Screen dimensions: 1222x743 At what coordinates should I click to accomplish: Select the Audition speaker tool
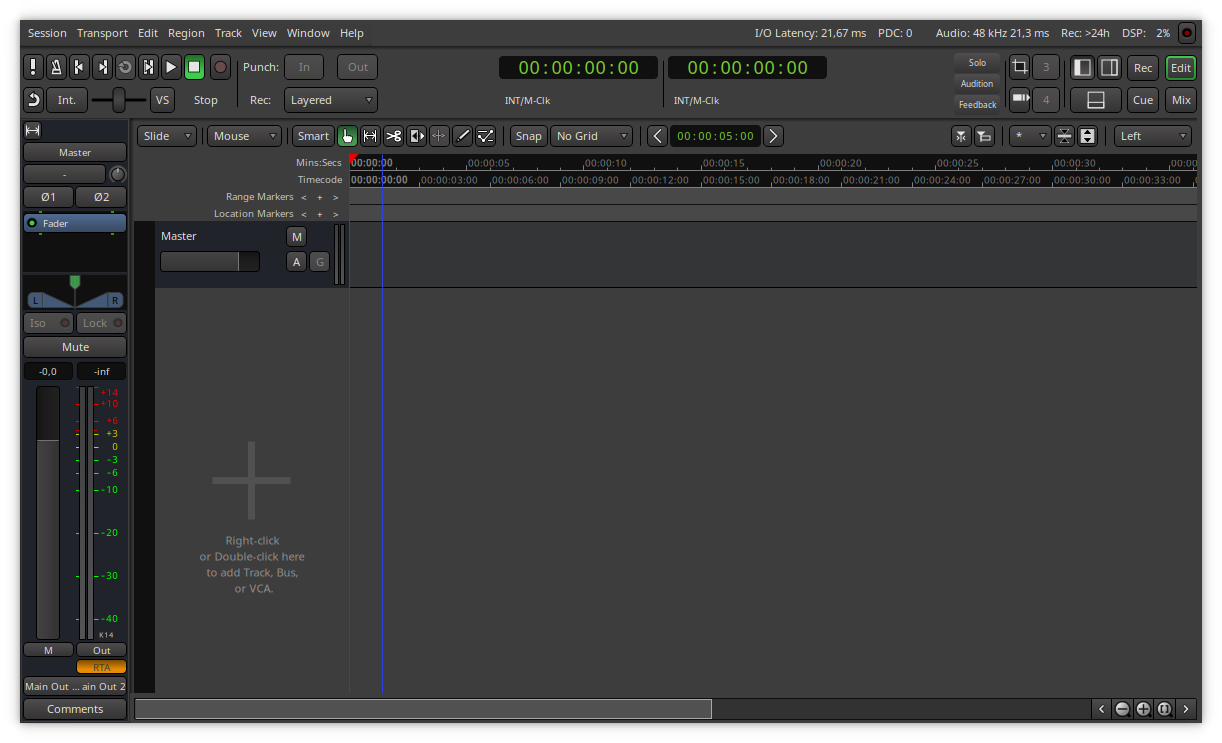click(x=417, y=136)
